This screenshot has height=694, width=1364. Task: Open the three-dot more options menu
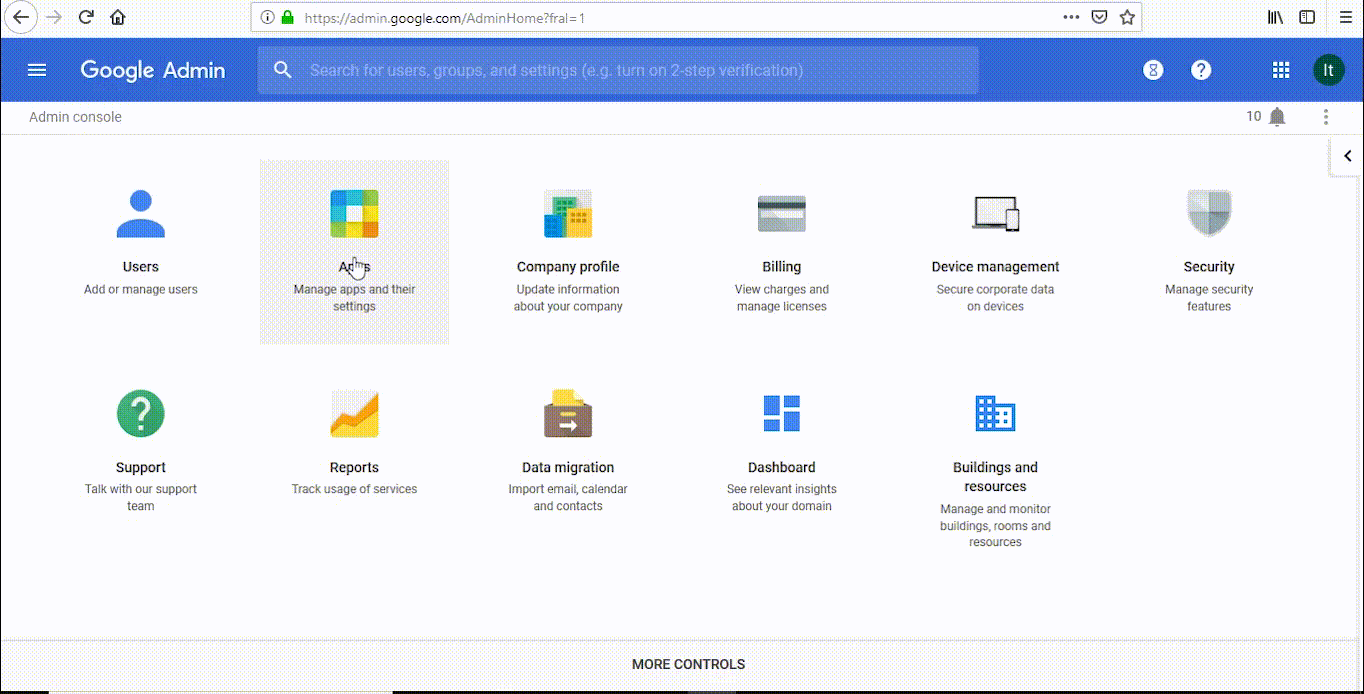pyautogui.click(x=1326, y=117)
